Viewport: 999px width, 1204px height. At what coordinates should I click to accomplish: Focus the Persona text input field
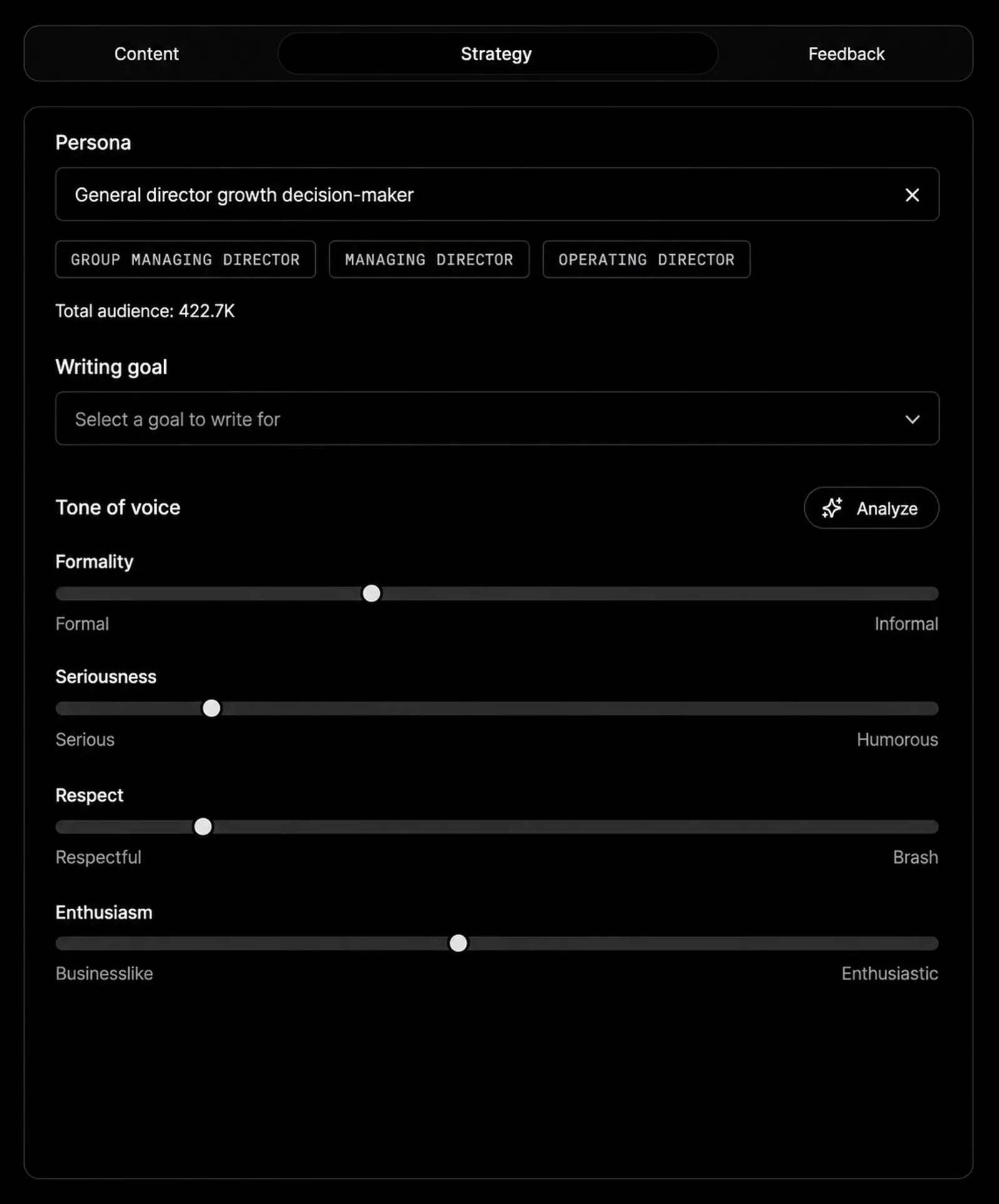[497, 194]
